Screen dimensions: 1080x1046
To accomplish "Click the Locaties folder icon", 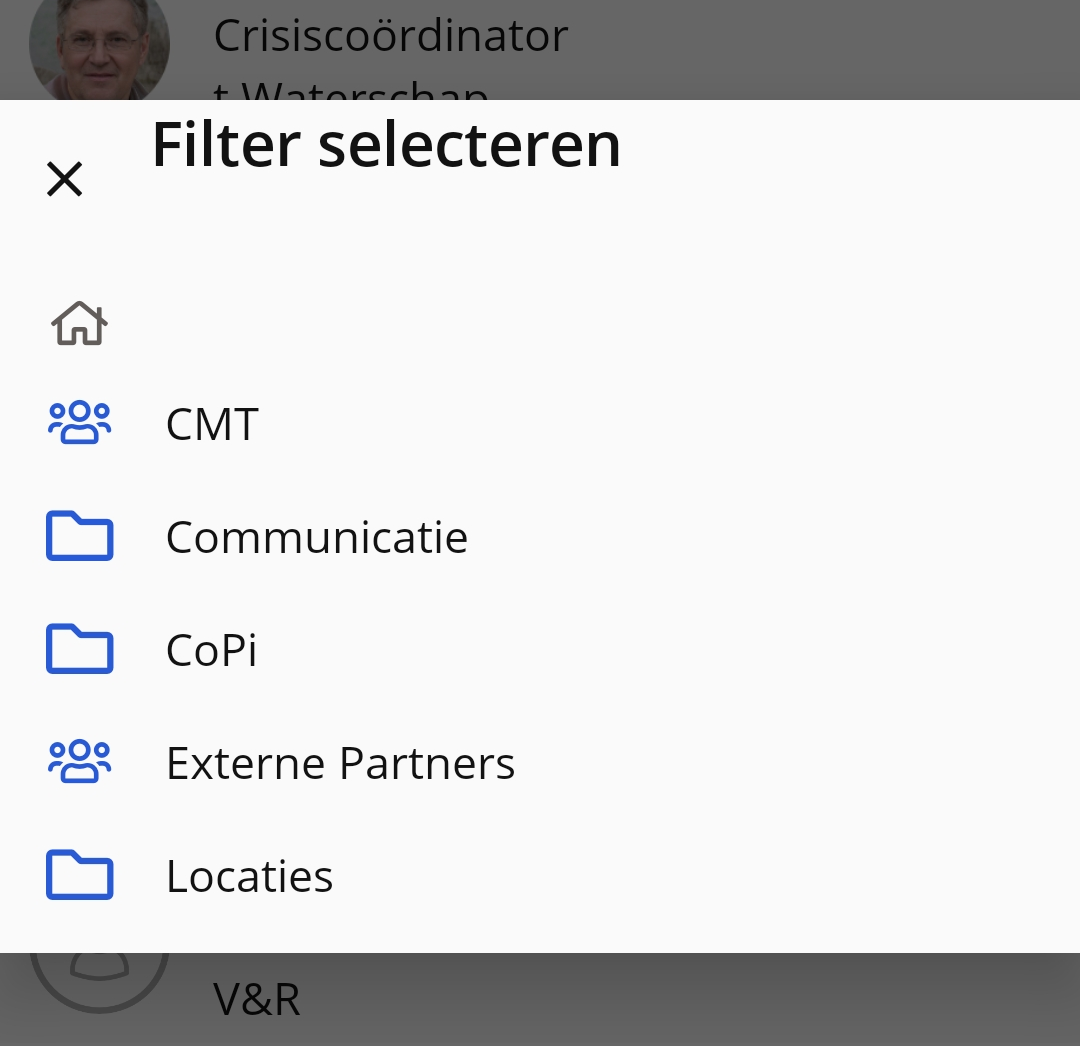I will coord(79,875).
